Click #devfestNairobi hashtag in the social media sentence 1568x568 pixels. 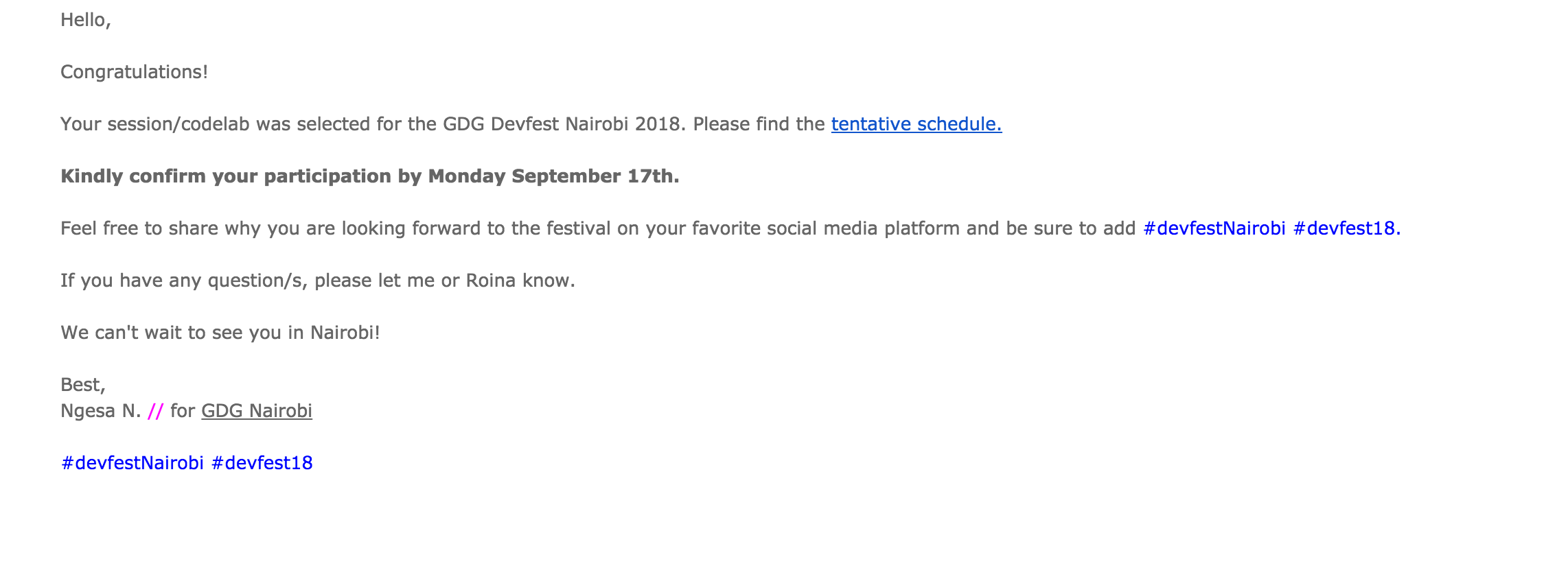(x=1214, y=228)
